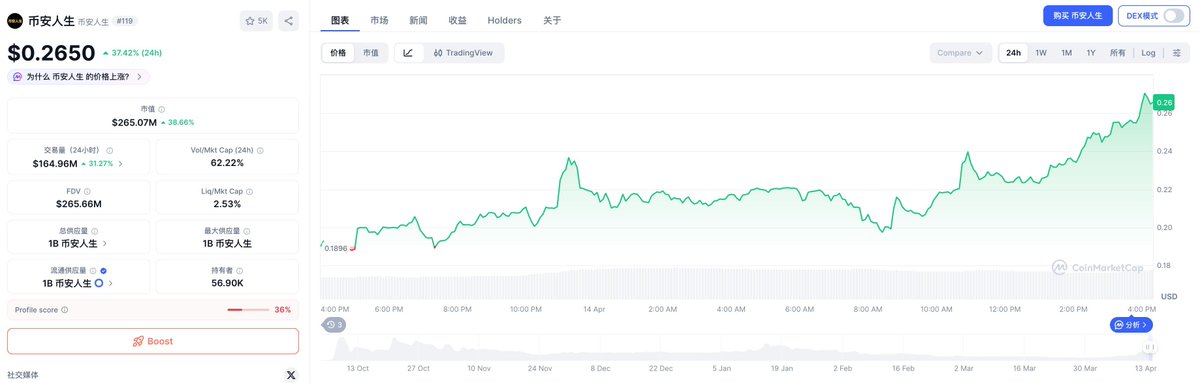This screenshot has width=1200, height=383.
Task: Open the X (Twitter) social media icon
Action: (x=291, y=375)
